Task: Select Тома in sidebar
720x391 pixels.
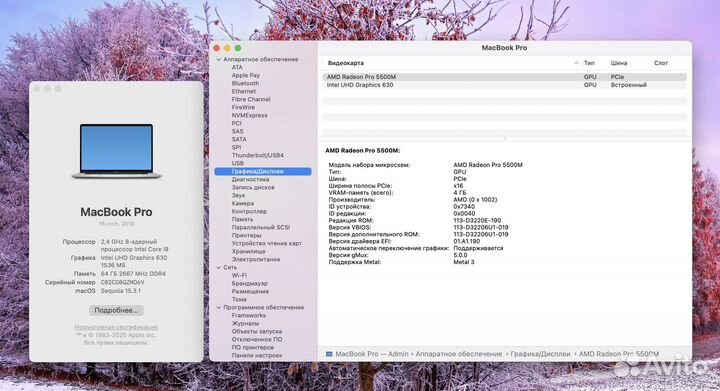Action: point(239,299)
